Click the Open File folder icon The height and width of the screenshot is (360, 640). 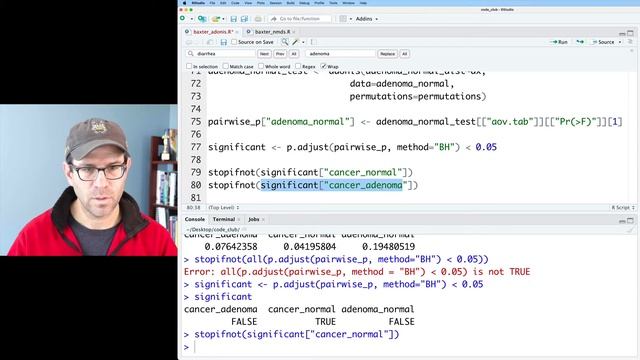[216, 19]
